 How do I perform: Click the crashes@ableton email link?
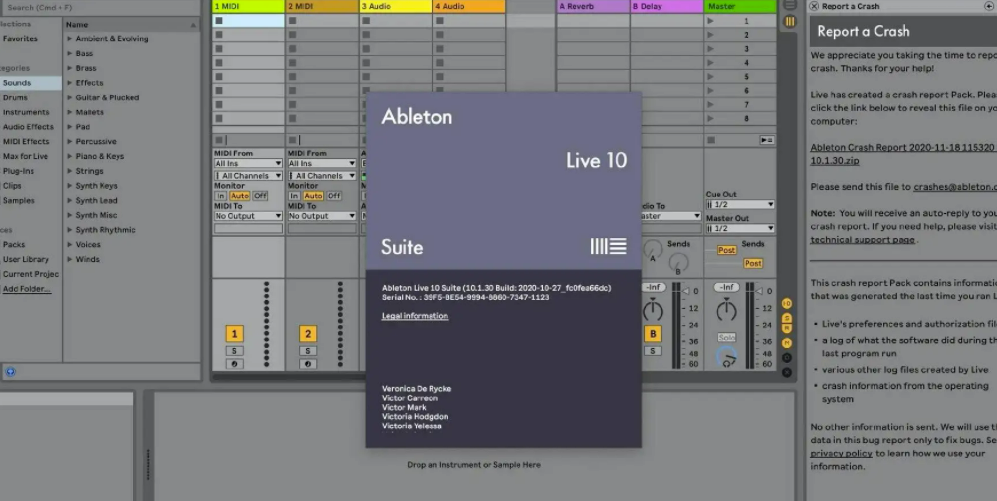[955, 187]
